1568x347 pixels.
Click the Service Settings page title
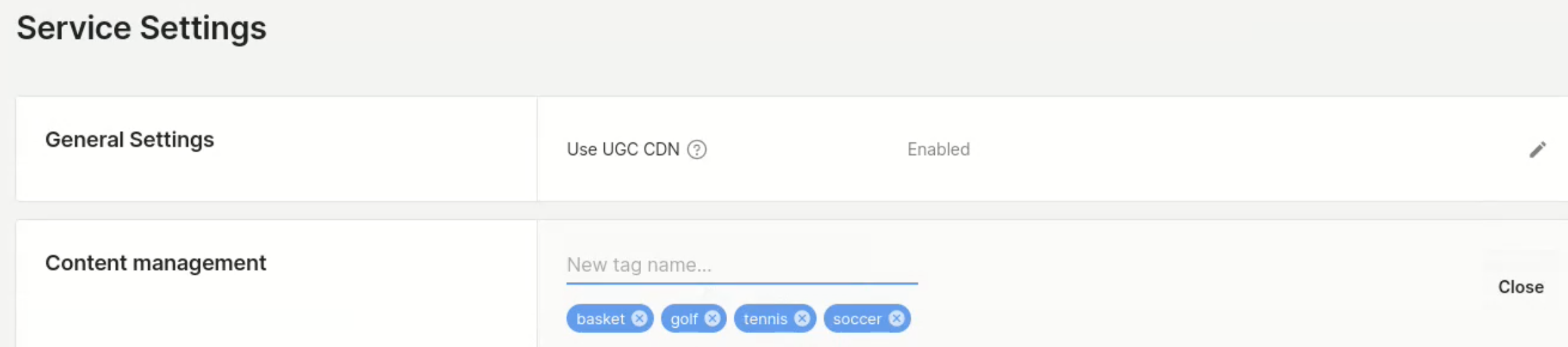pyautogui.click(x=141, y=28)
